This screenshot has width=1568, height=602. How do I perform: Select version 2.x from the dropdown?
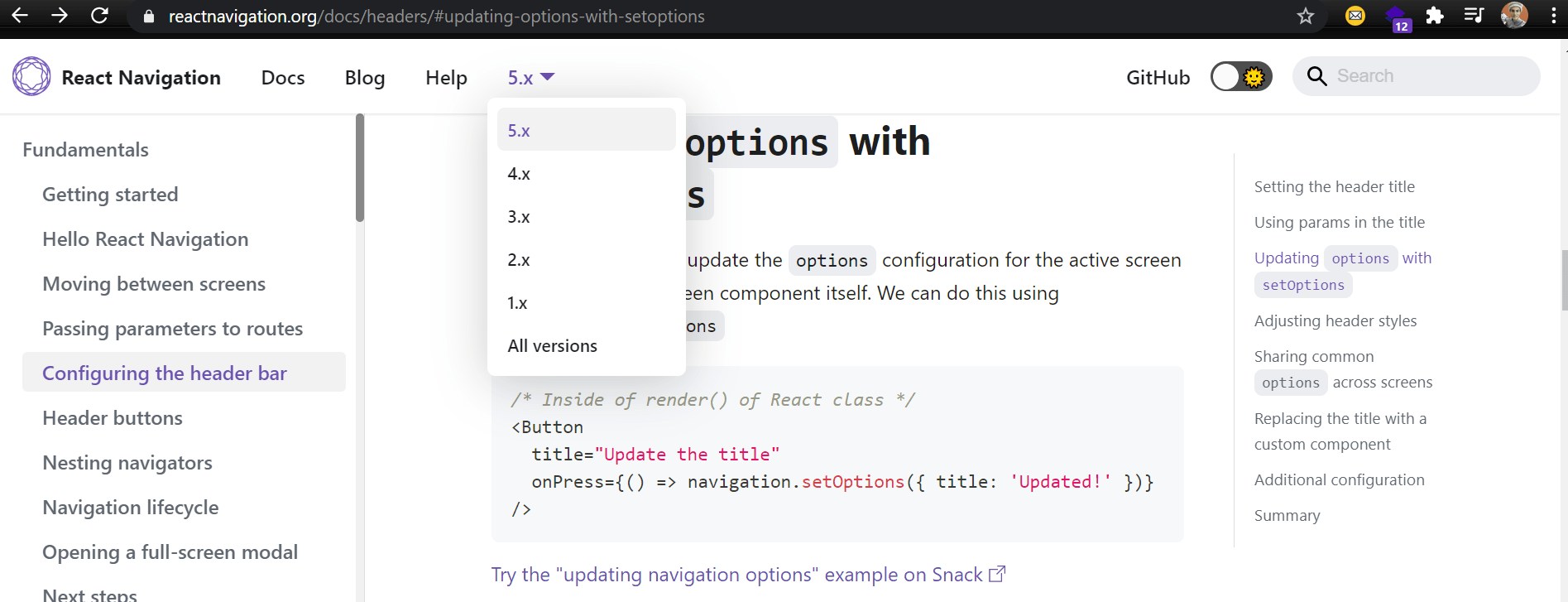[x=587, y=259]
